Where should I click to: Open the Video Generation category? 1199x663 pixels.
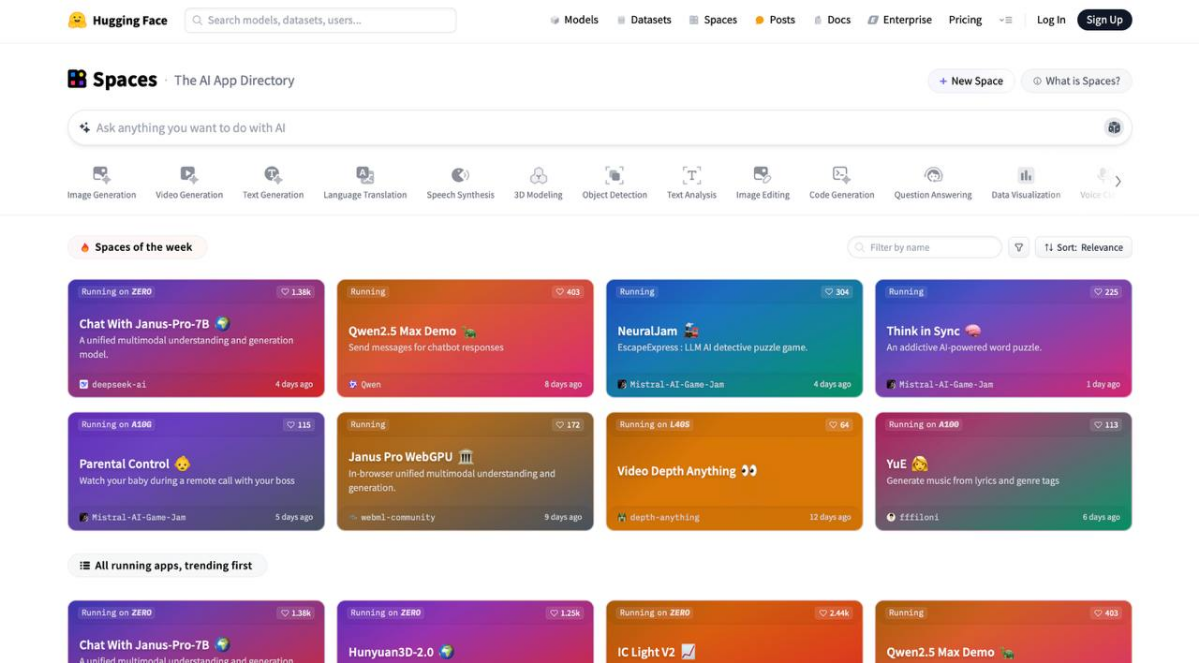point(189,183)
